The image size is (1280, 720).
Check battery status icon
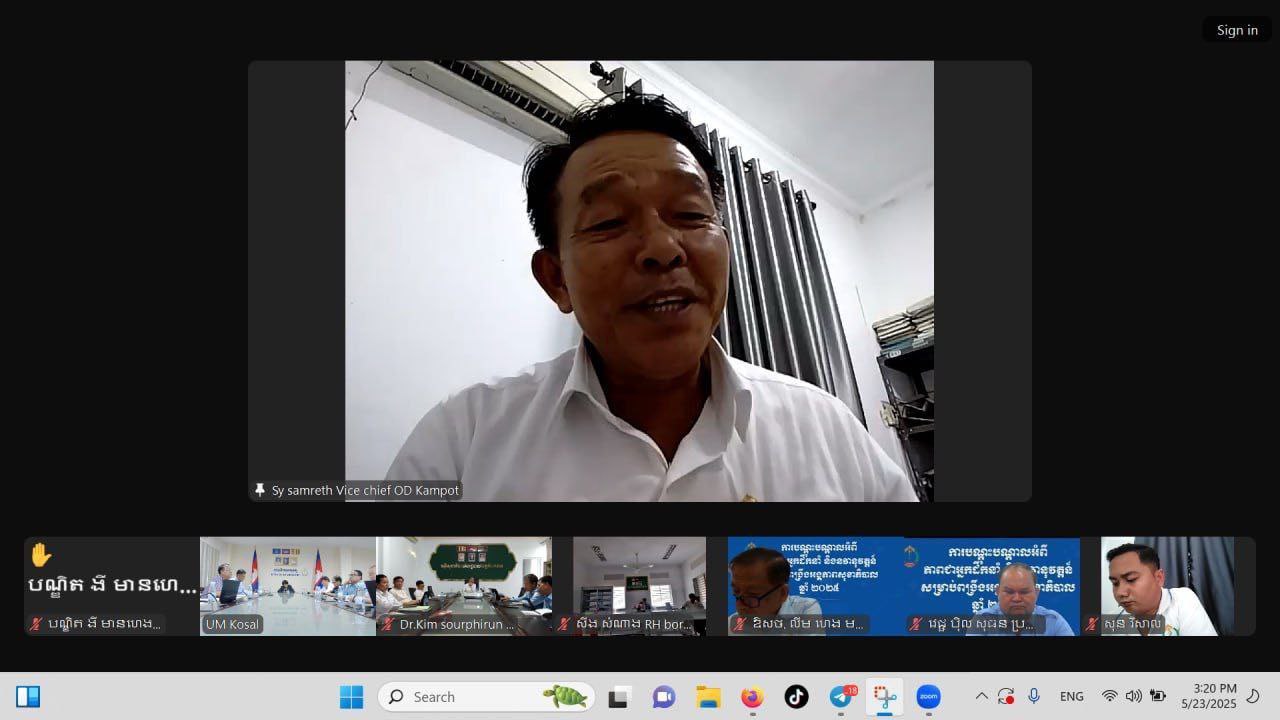point(1158,696)
